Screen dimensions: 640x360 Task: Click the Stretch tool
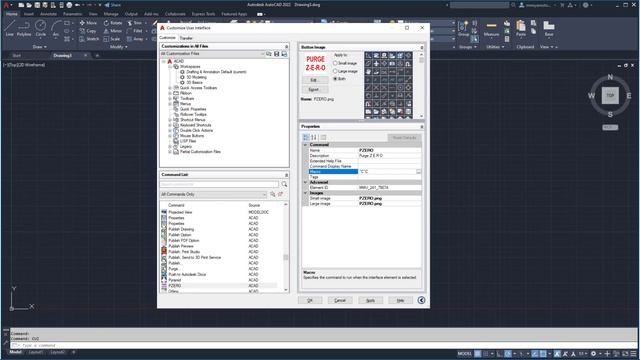(89, 39)
